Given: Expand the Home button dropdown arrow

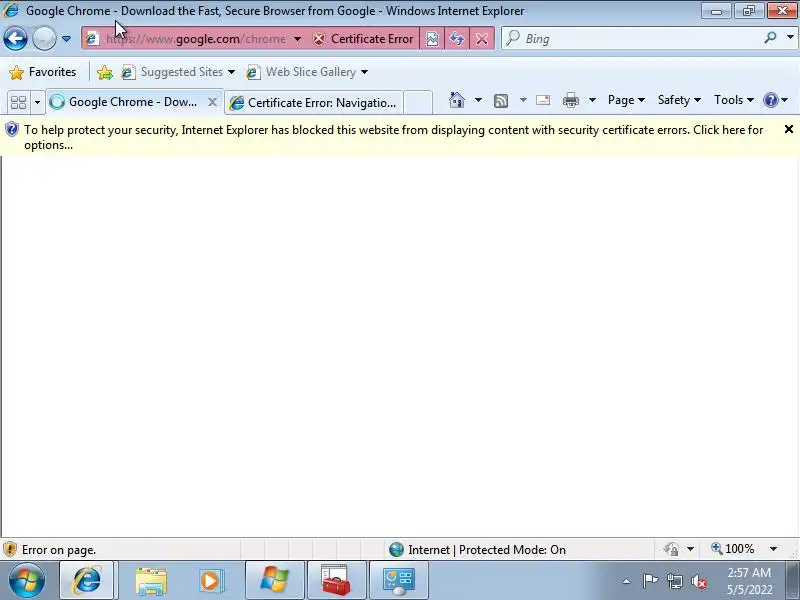Looking at the screenshot, I should coord(478,100).
